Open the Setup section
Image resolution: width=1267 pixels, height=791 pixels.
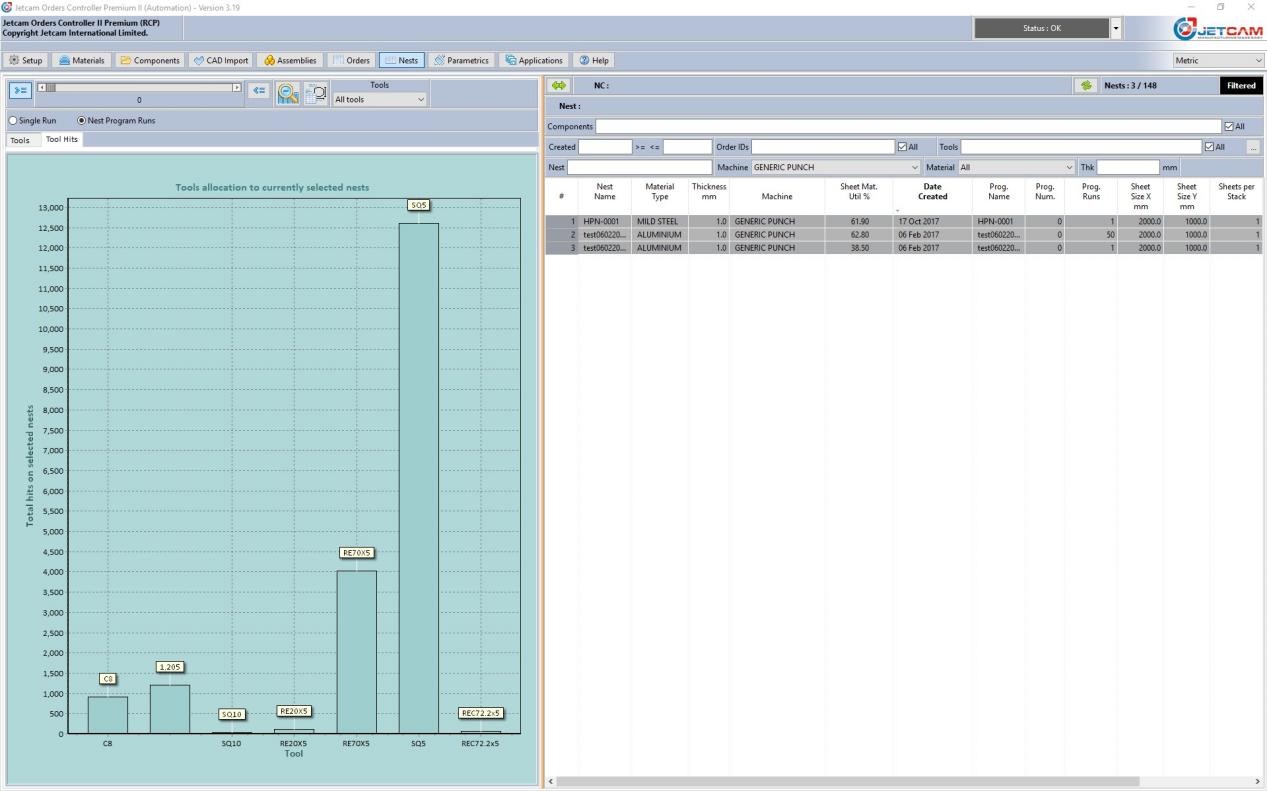pos(26,60)
